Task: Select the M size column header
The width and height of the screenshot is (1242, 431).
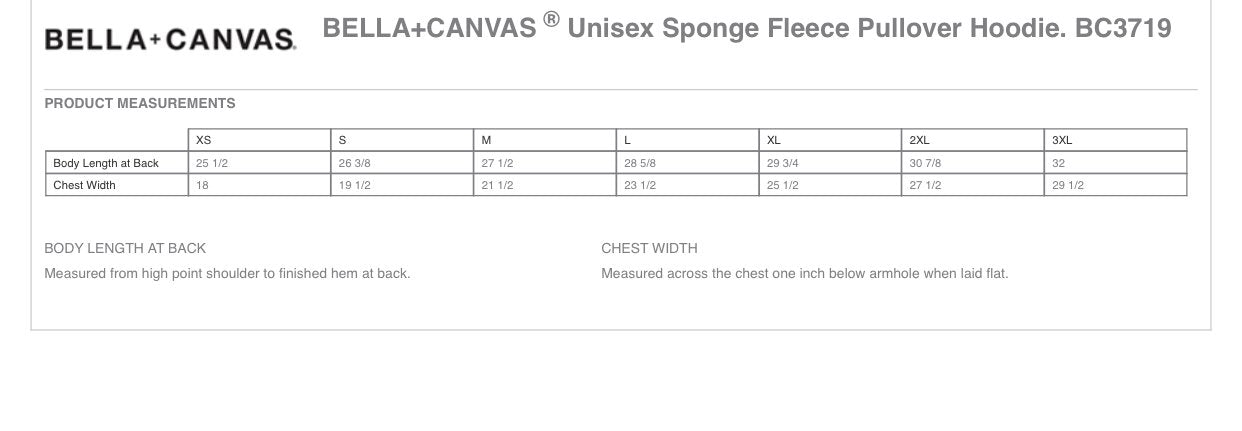Action: pos(487,141)
